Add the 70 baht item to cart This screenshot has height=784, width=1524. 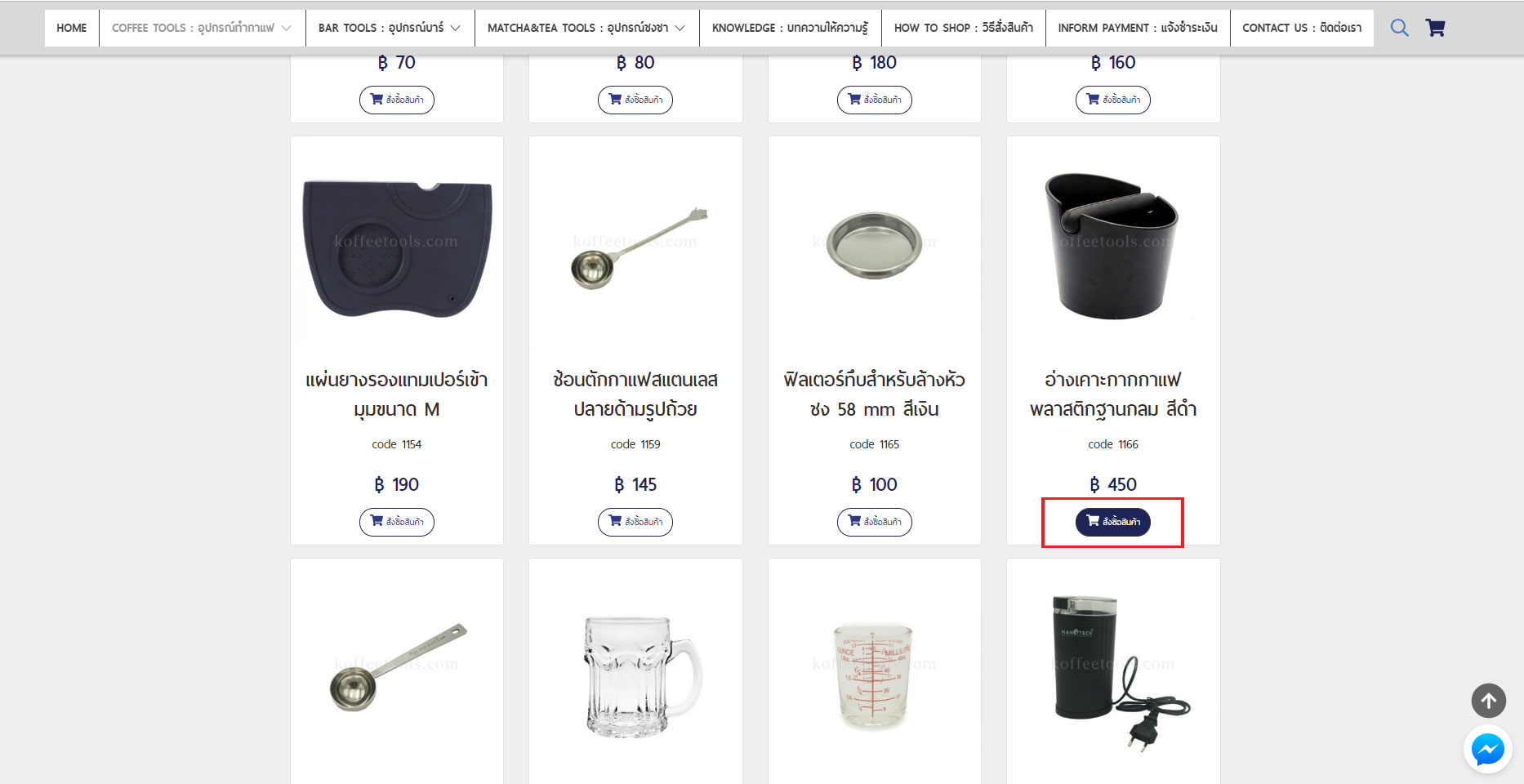396,100
